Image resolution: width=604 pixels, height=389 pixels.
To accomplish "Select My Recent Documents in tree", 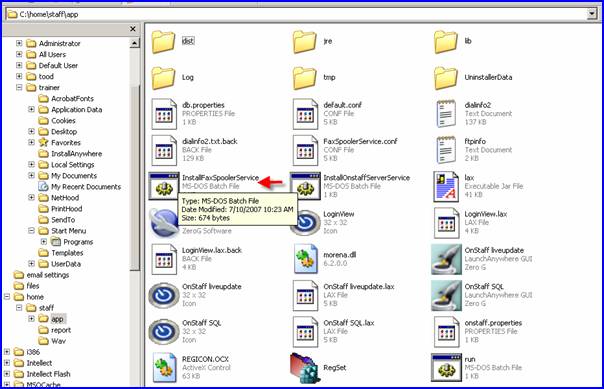I will coord(86,187).
